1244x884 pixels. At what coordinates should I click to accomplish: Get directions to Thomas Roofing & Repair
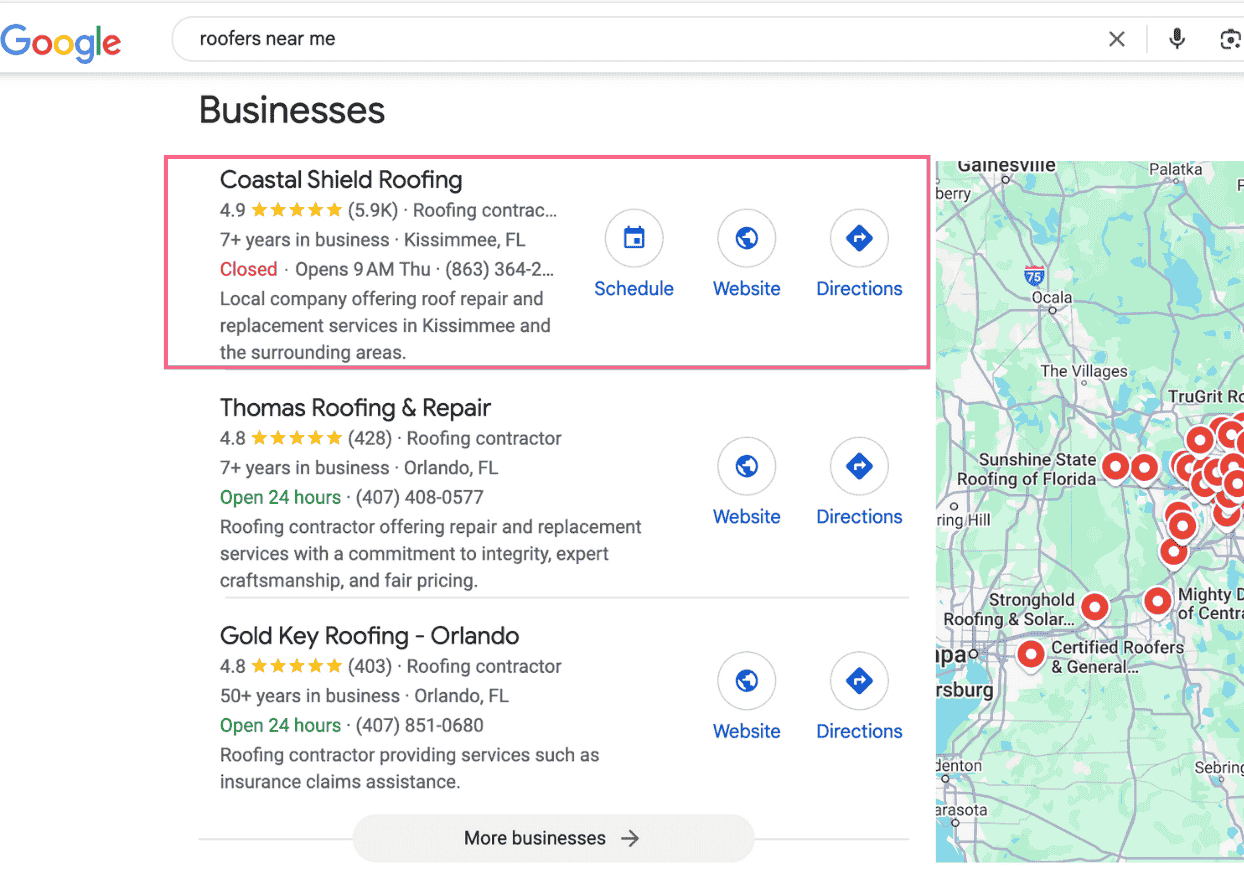tap(860, 484)
